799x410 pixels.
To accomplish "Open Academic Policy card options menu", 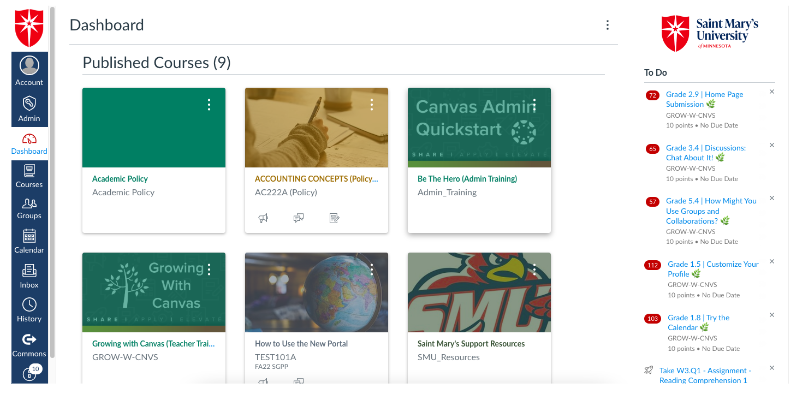I will (x=209, y=105).
